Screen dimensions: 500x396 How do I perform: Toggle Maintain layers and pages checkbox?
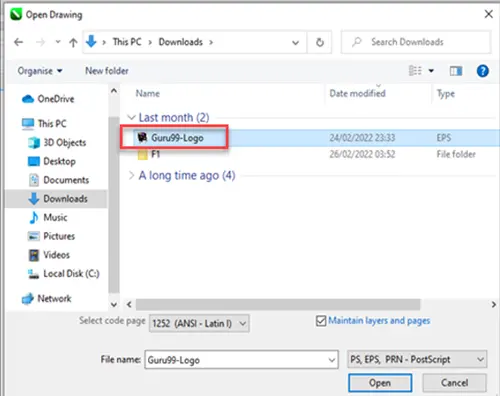pos(321,321)
